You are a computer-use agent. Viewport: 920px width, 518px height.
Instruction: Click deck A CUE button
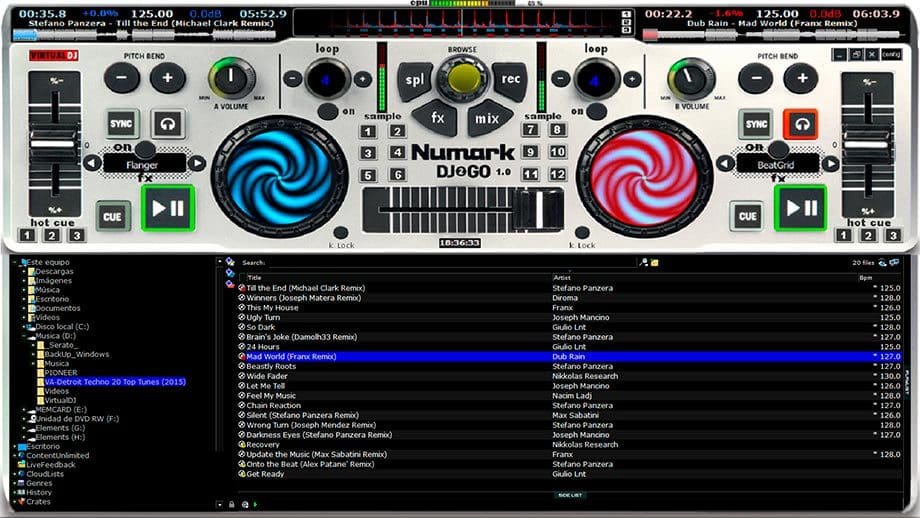[113, 216]
